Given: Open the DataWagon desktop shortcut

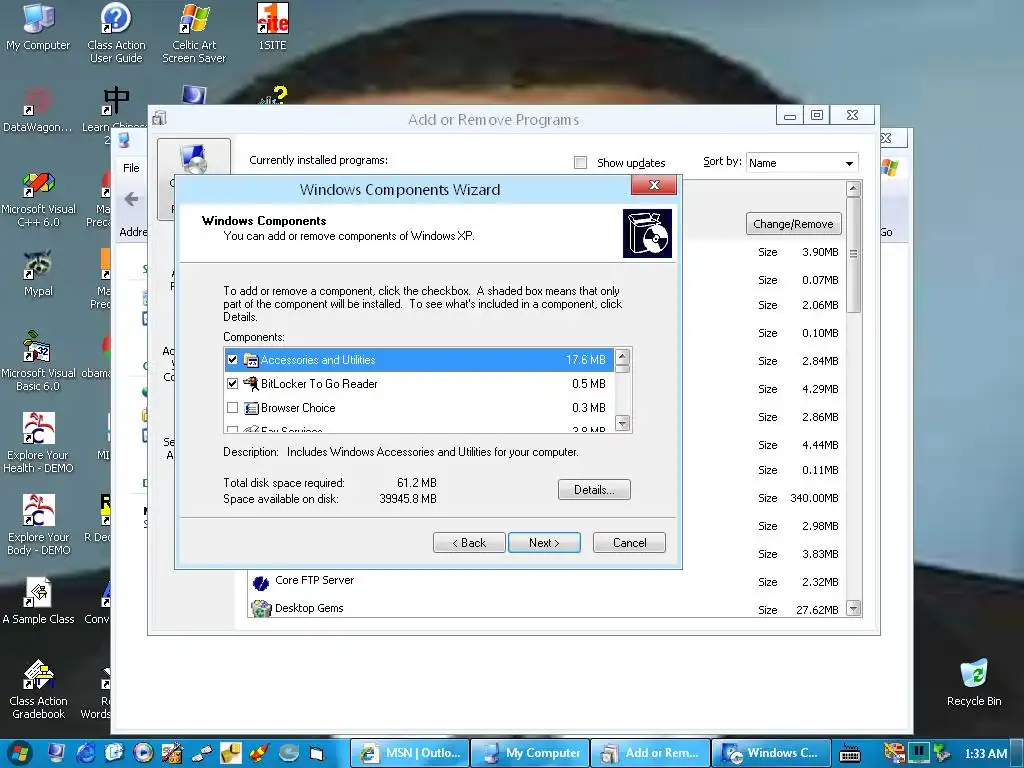Looking at the screenshot, I should (x=38, y=110).
